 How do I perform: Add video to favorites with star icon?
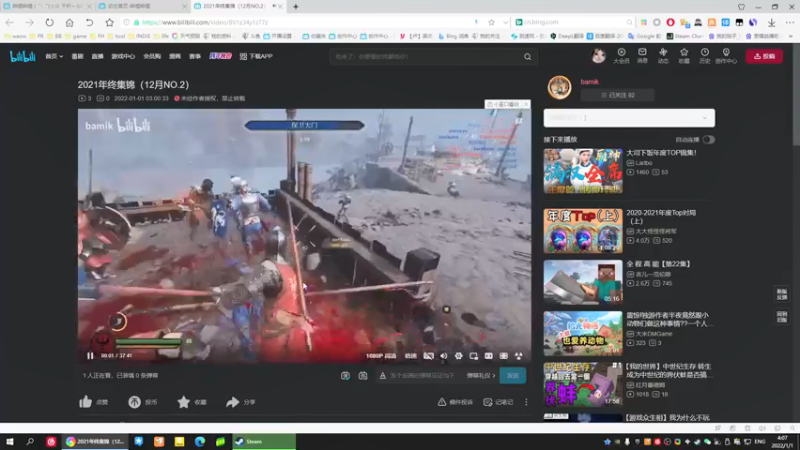(183, 402)
